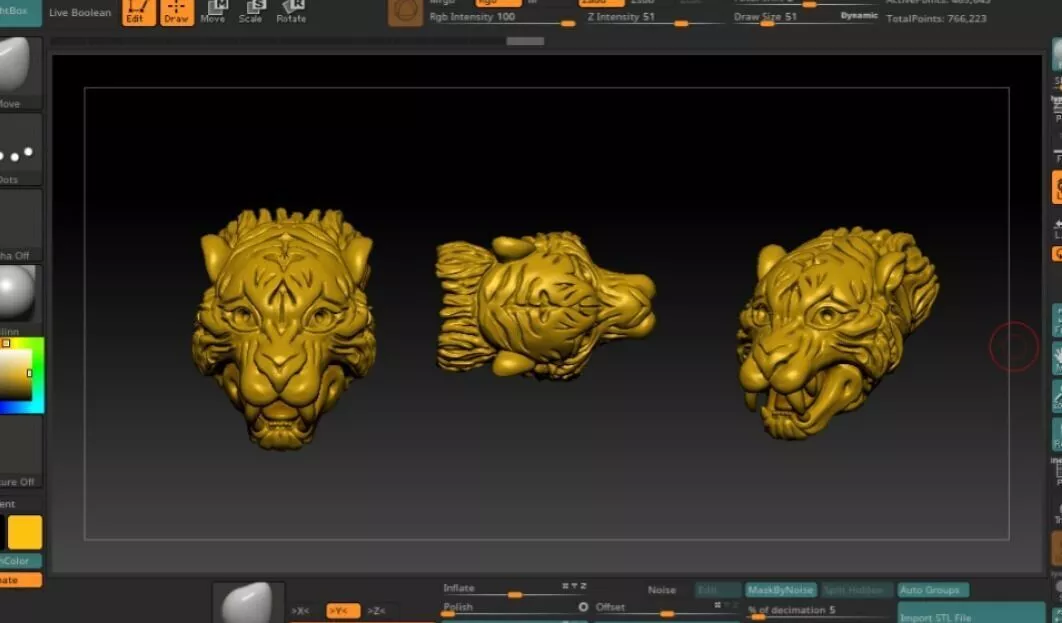
Task: Select the yellow main color swatch
Action: 25,532
